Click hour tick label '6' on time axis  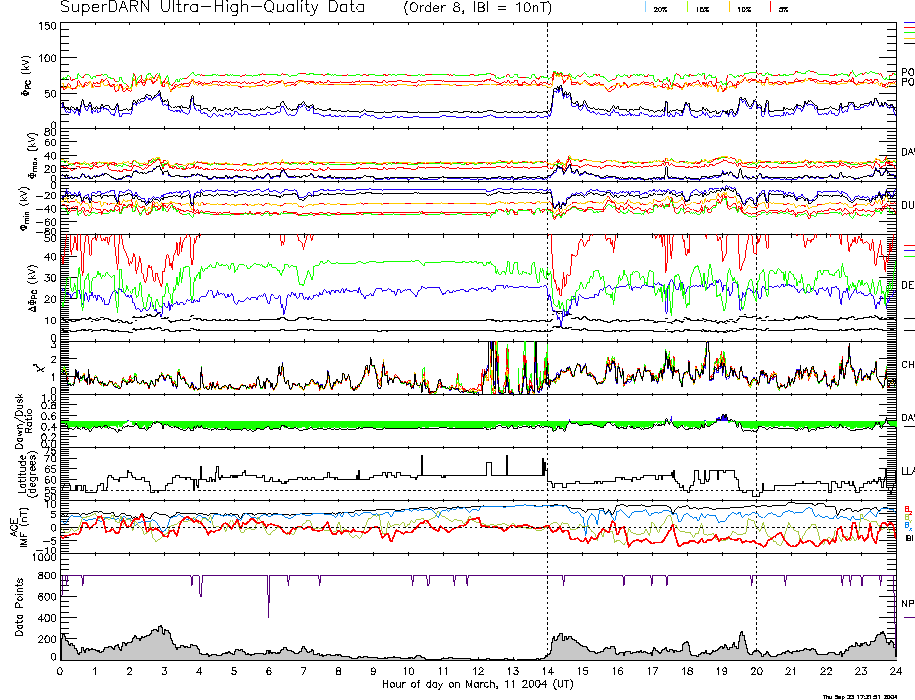pyautogui.click(x=269, y=671)
